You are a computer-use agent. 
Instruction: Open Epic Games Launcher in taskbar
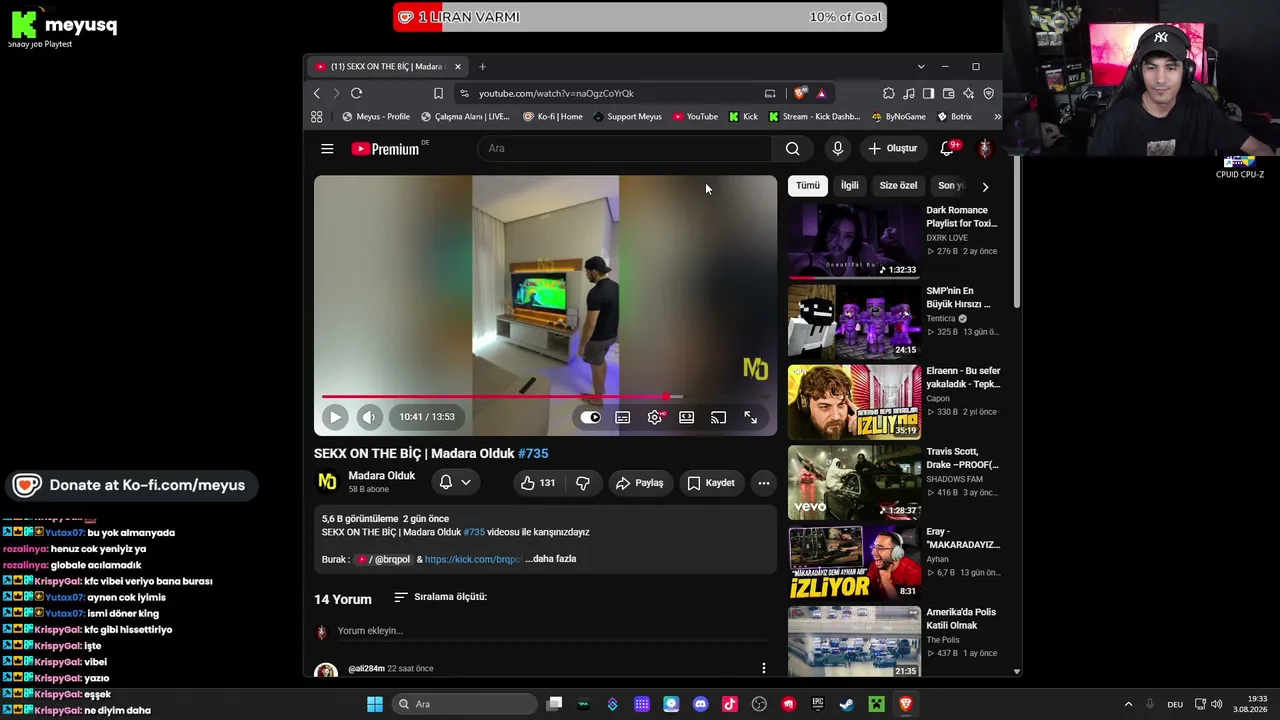click(x=818, y=704)
